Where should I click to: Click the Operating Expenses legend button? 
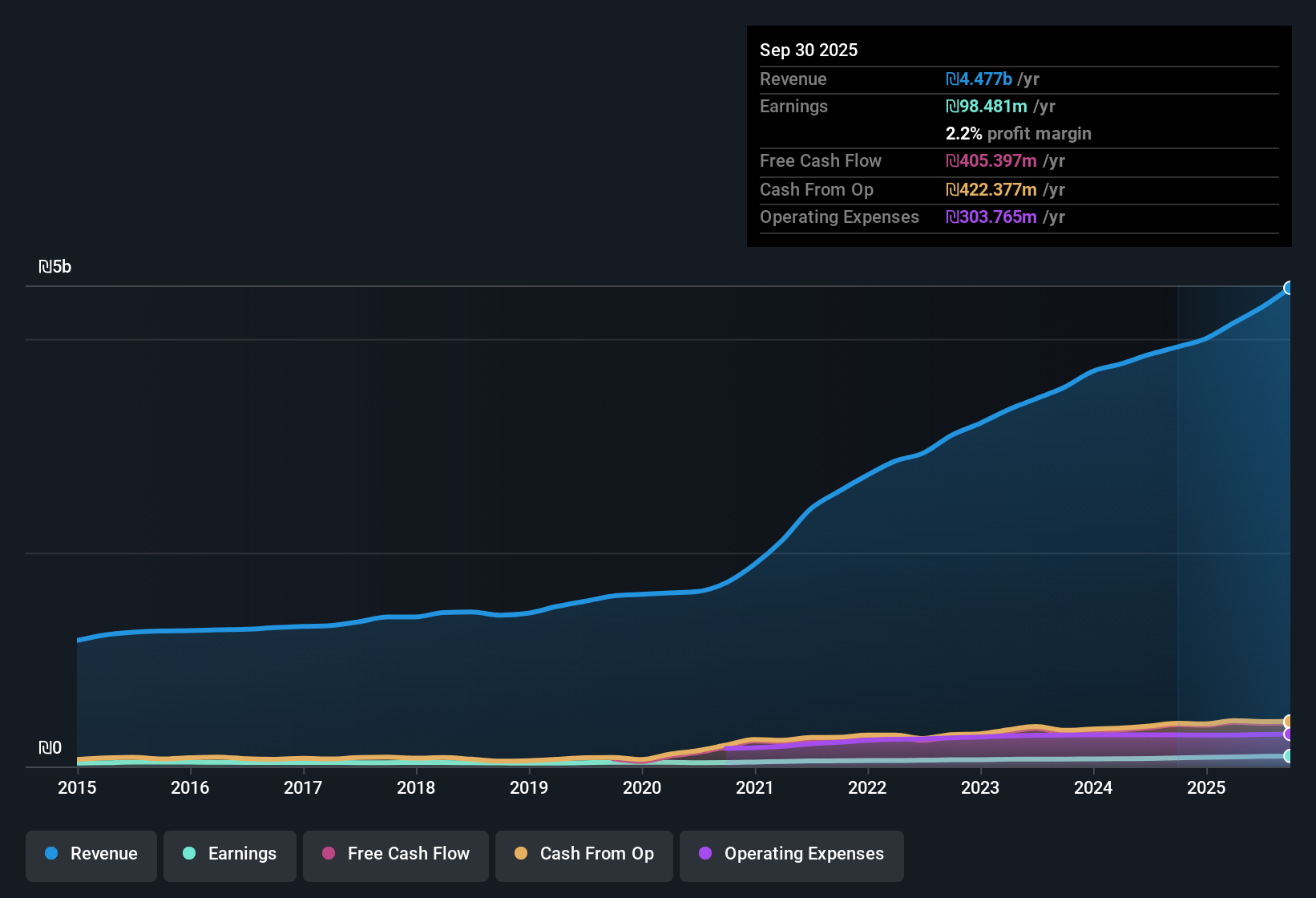tap(791, 854)
